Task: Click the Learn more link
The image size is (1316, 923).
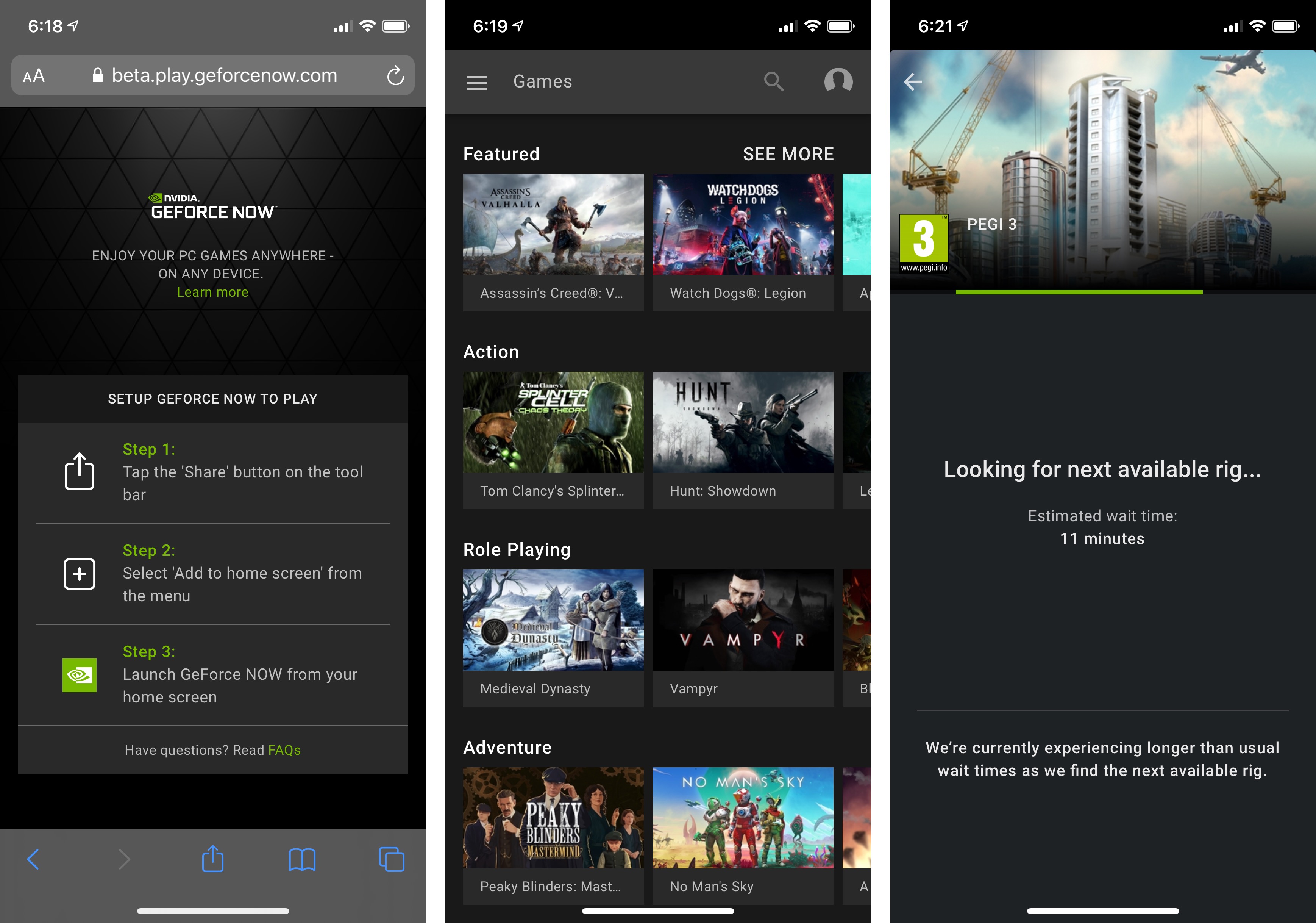Action: coord(212,292)
